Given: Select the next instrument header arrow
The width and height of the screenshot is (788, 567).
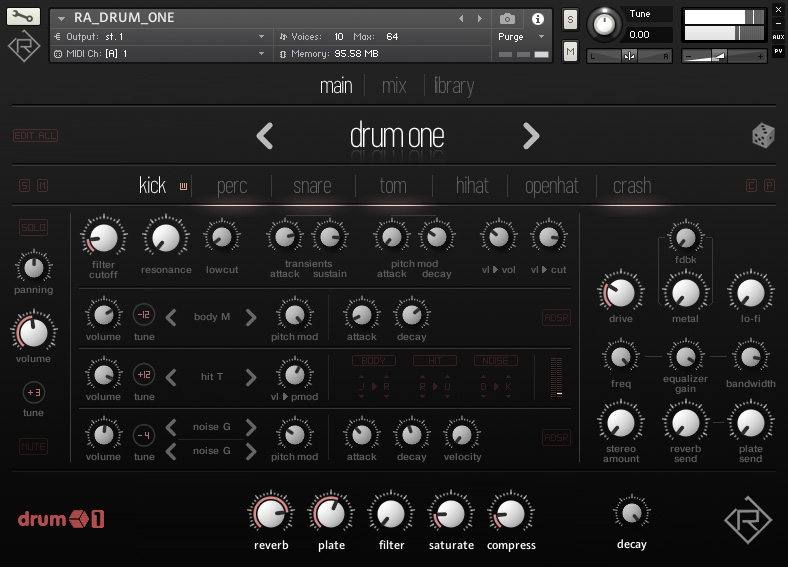Looking at the screenshot, I should [x=479, y=19].
